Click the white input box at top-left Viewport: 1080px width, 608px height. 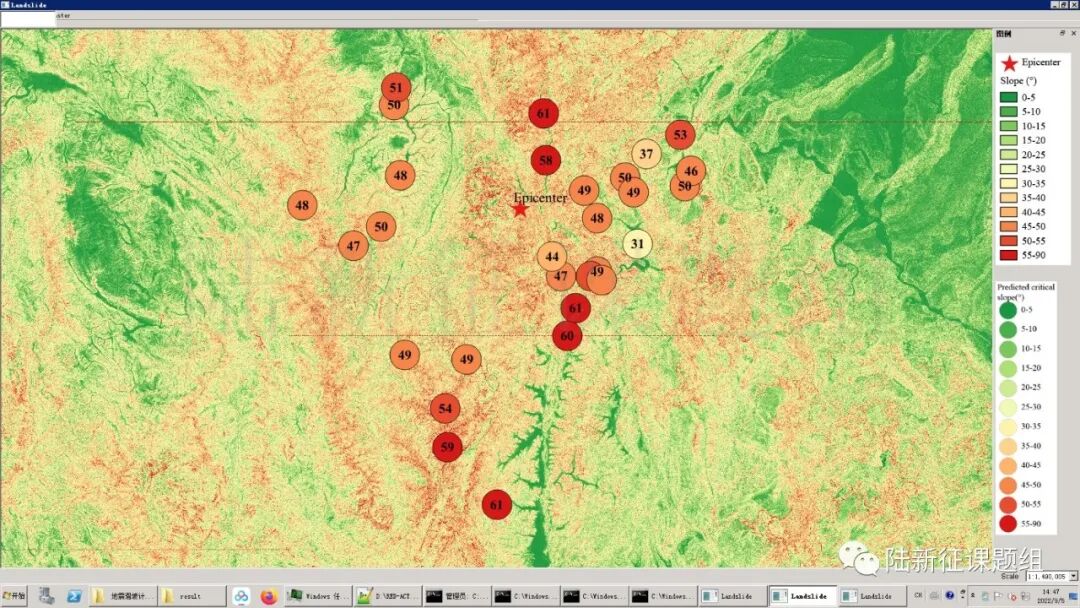pyautogui.click(x=28, y=17)
